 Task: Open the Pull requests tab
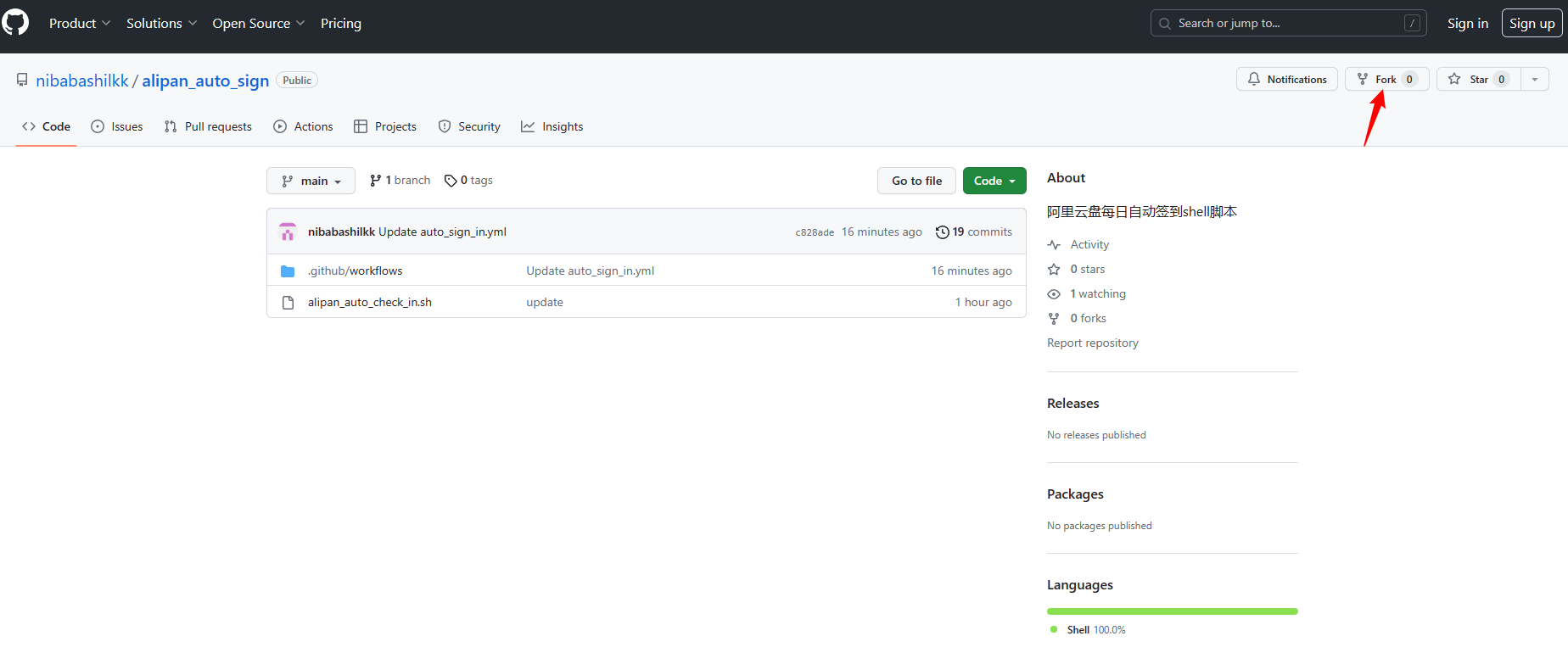208,126
